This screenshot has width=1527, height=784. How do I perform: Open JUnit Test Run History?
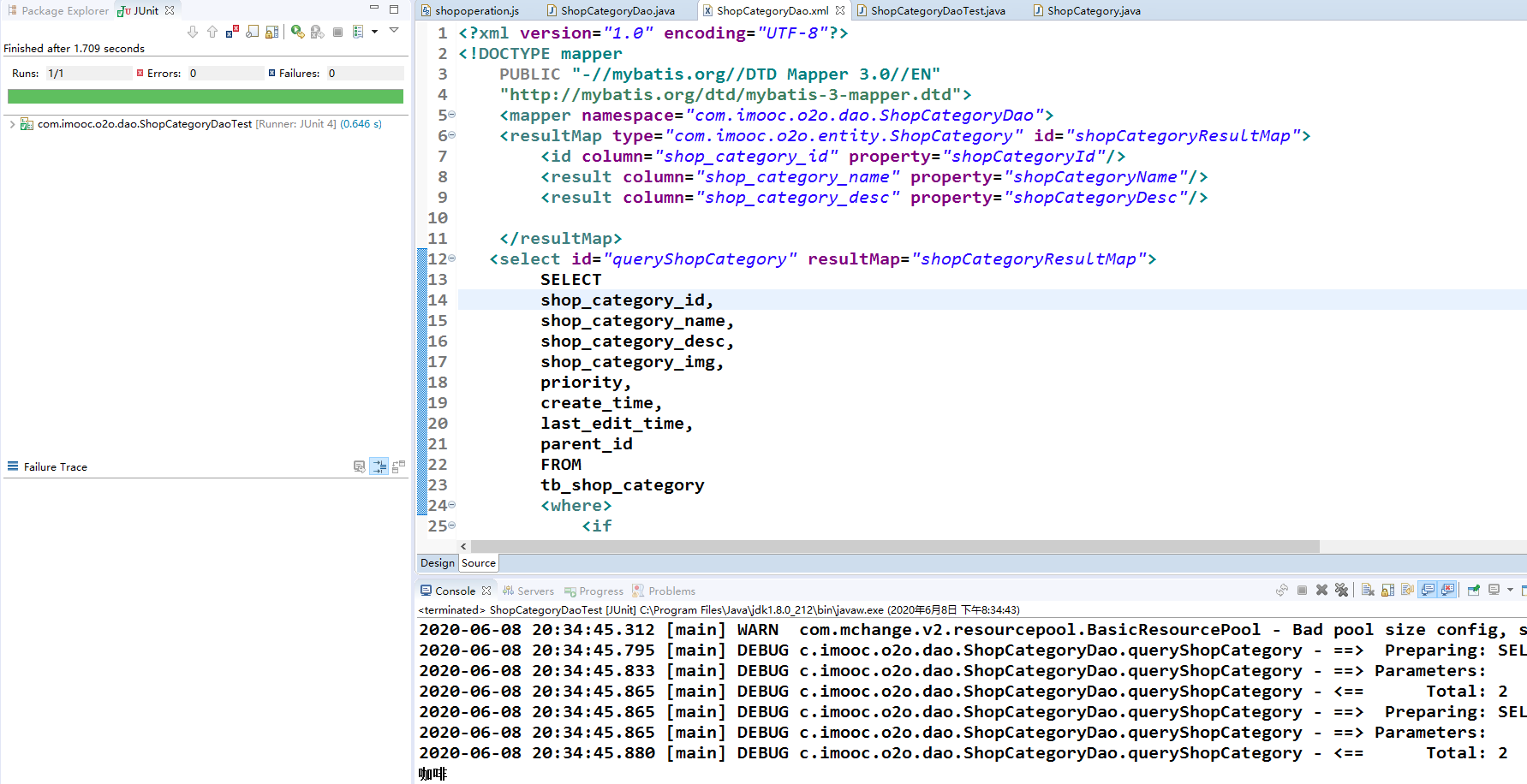358,32
